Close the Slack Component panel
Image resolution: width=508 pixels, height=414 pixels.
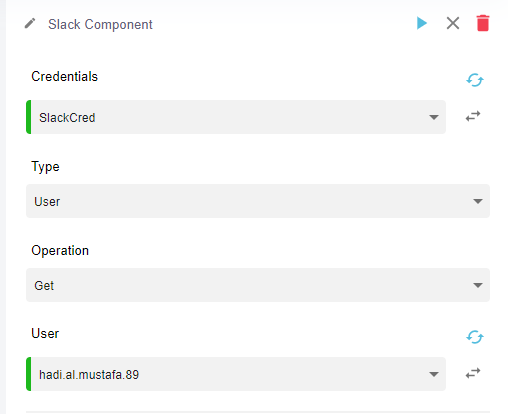coord(453,23)
